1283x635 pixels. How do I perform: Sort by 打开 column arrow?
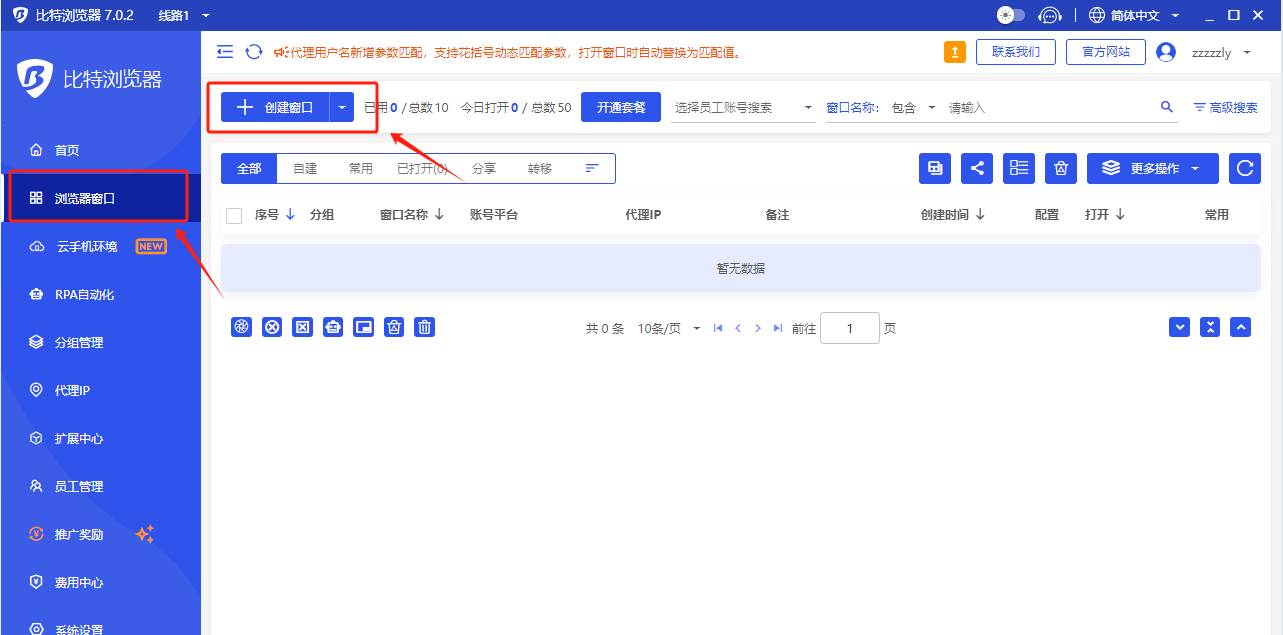pos(1120,214)
